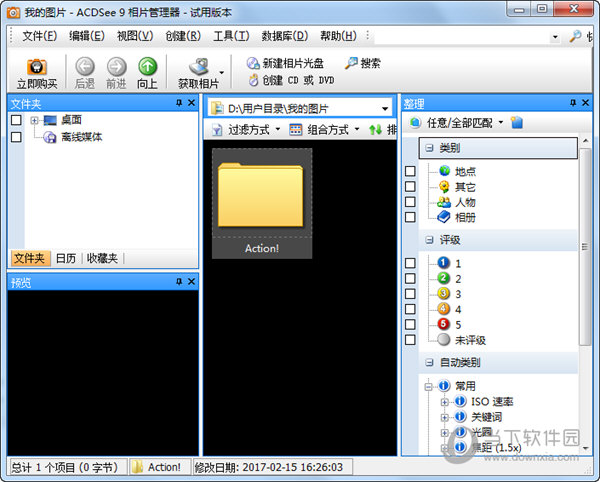Collapse the 评级 section
Viewport: 600px width, 482px height.
click(x=429, y=240)
